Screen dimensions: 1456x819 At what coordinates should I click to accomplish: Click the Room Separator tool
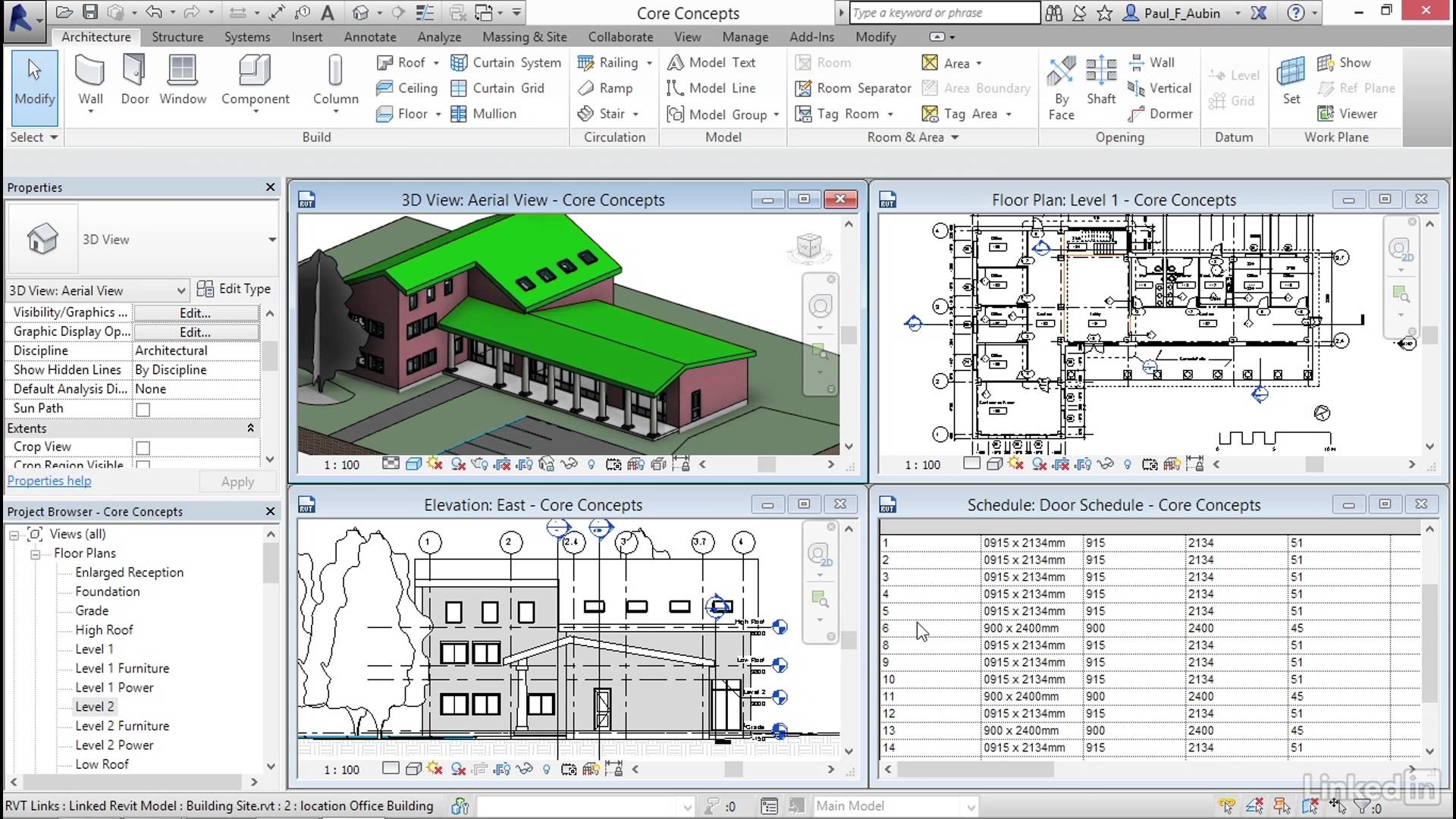tap(853, 88)
